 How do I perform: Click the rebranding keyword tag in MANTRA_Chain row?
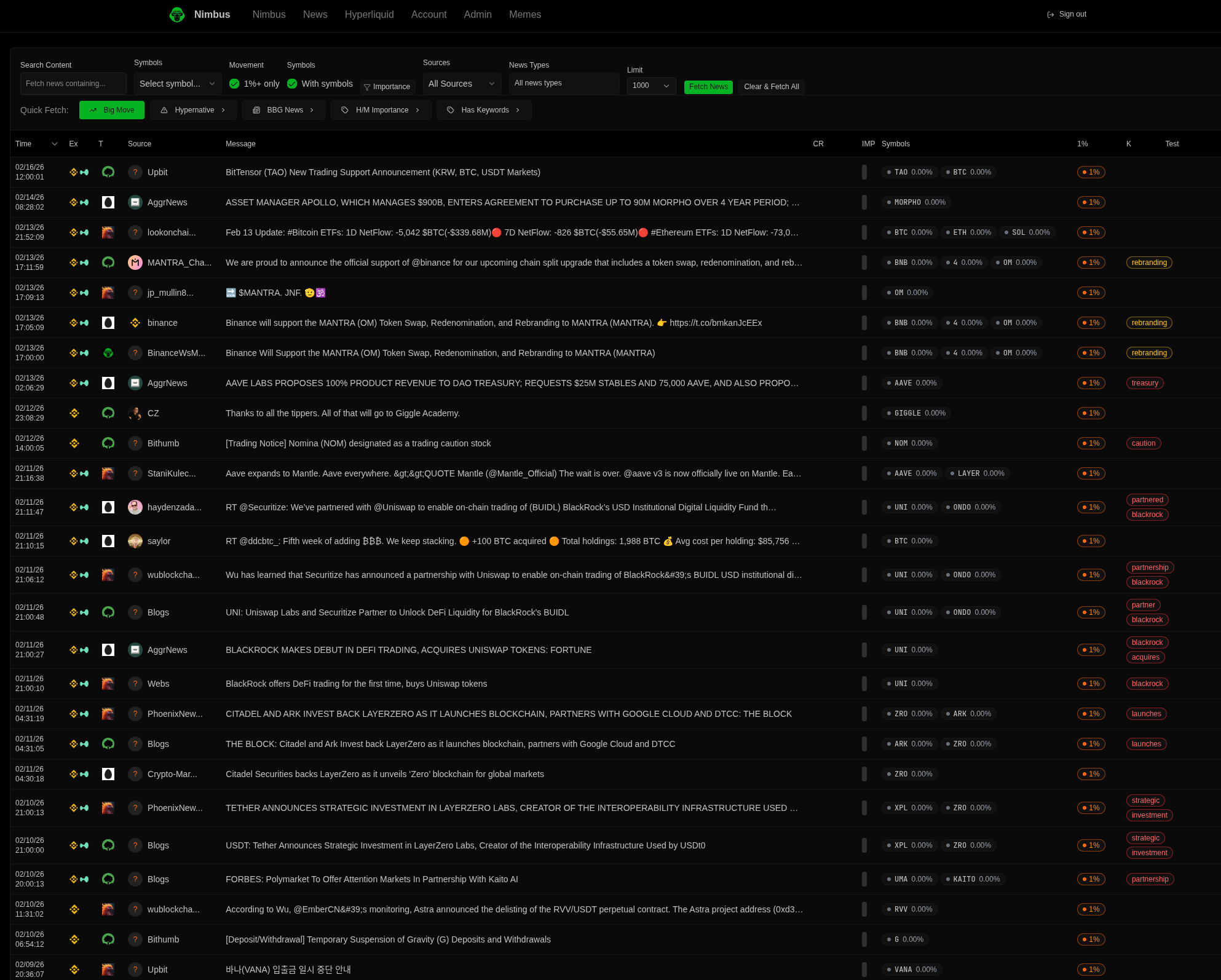pos(1149,263)
